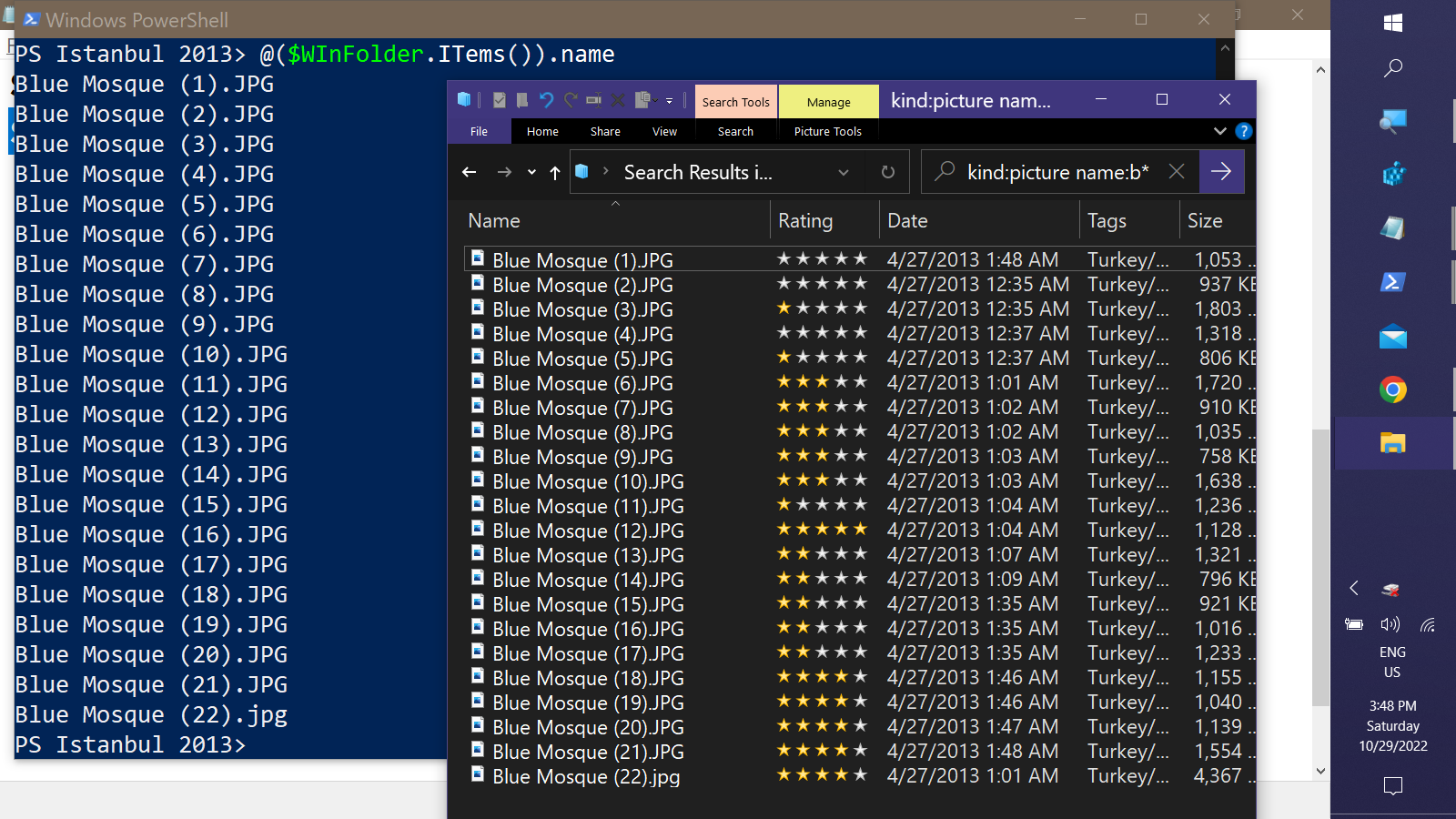Open the PowerShell taskbar icon
1456x819 pixels.
[x=1392, y=282]
